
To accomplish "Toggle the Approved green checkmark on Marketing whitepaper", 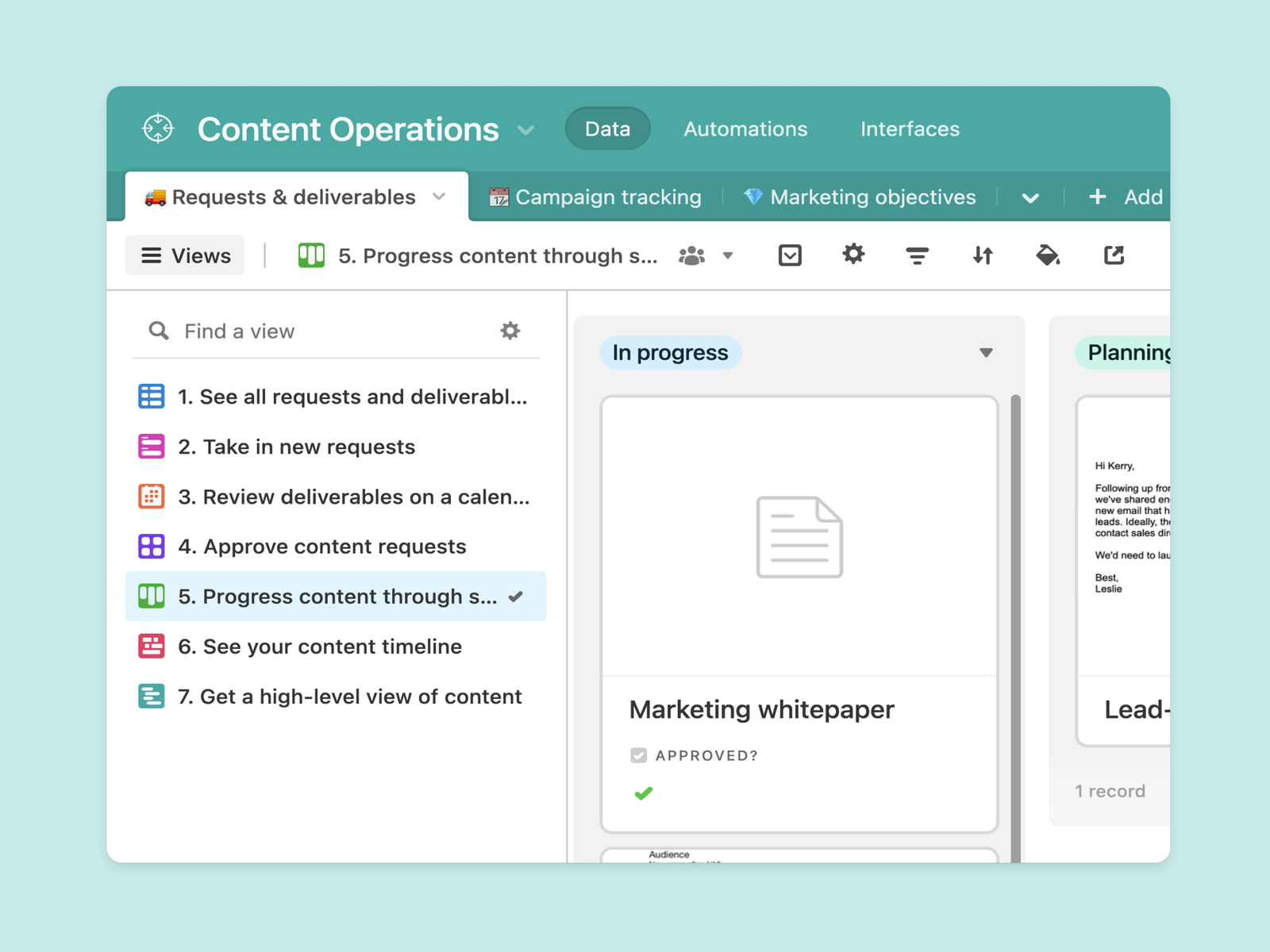I will click(x=644, y=793).
